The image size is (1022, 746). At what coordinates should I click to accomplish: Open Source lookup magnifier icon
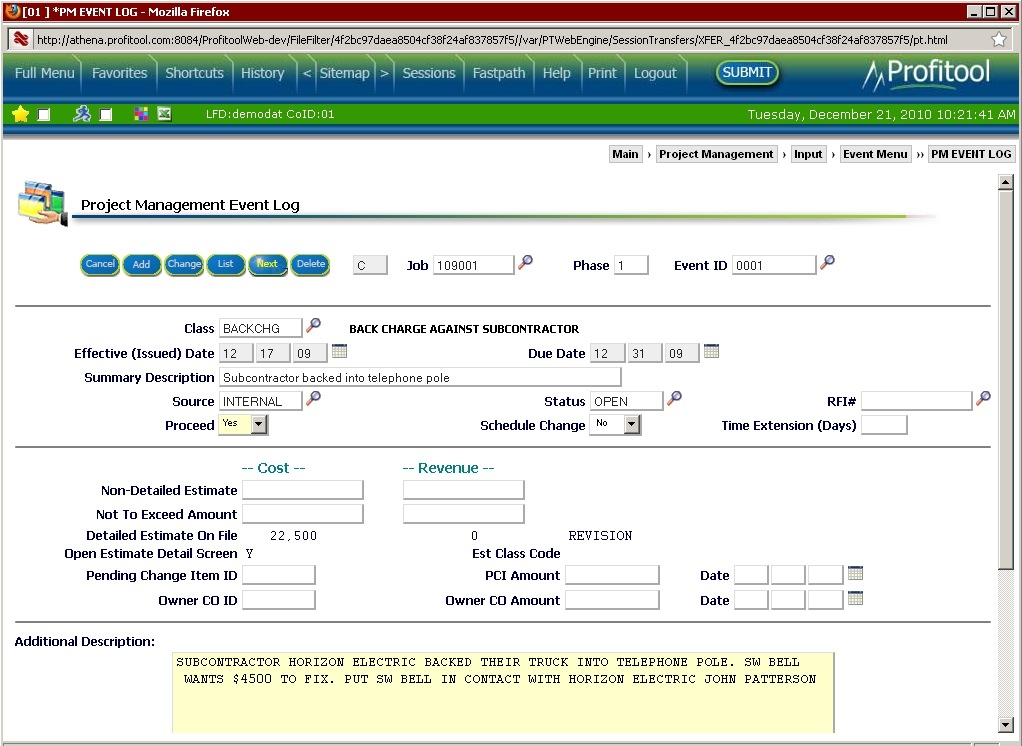314,397
